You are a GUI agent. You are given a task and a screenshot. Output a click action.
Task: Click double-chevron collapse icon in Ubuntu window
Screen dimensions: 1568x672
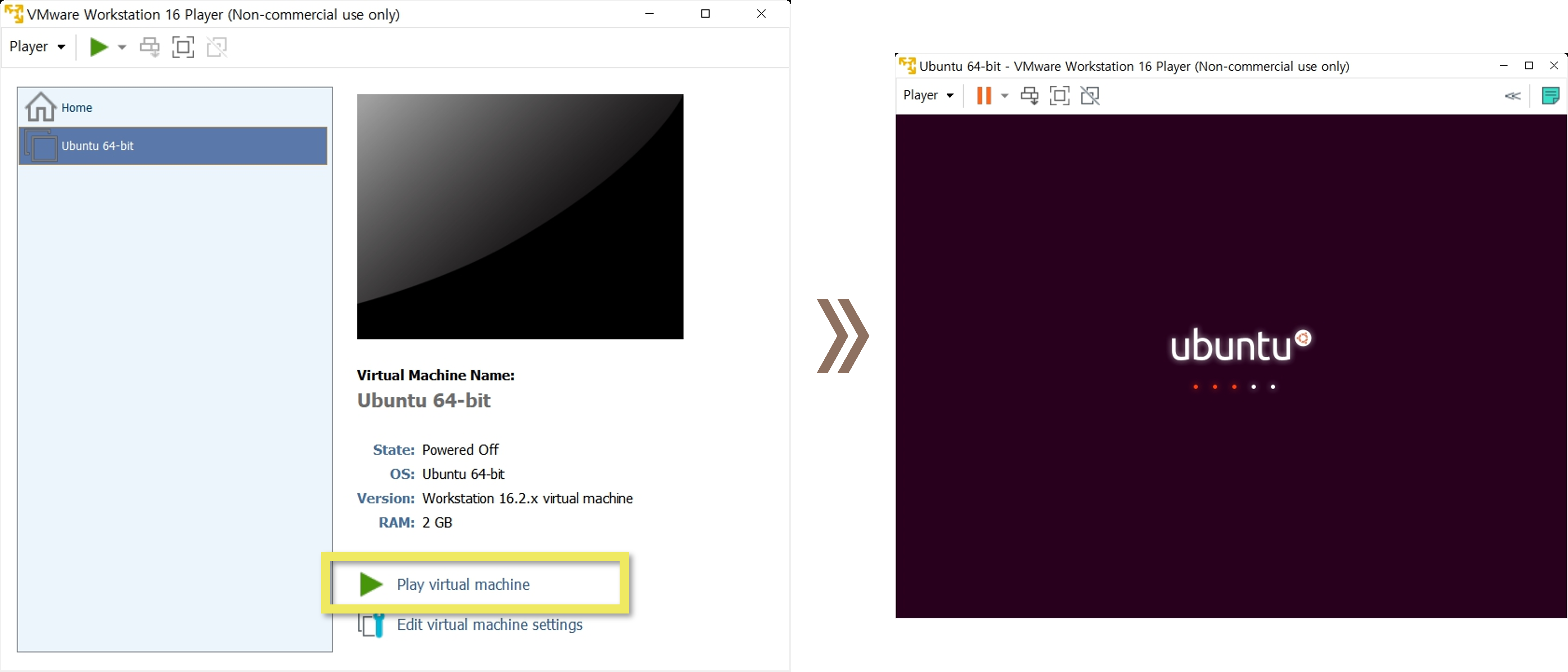pos(1513,96)
